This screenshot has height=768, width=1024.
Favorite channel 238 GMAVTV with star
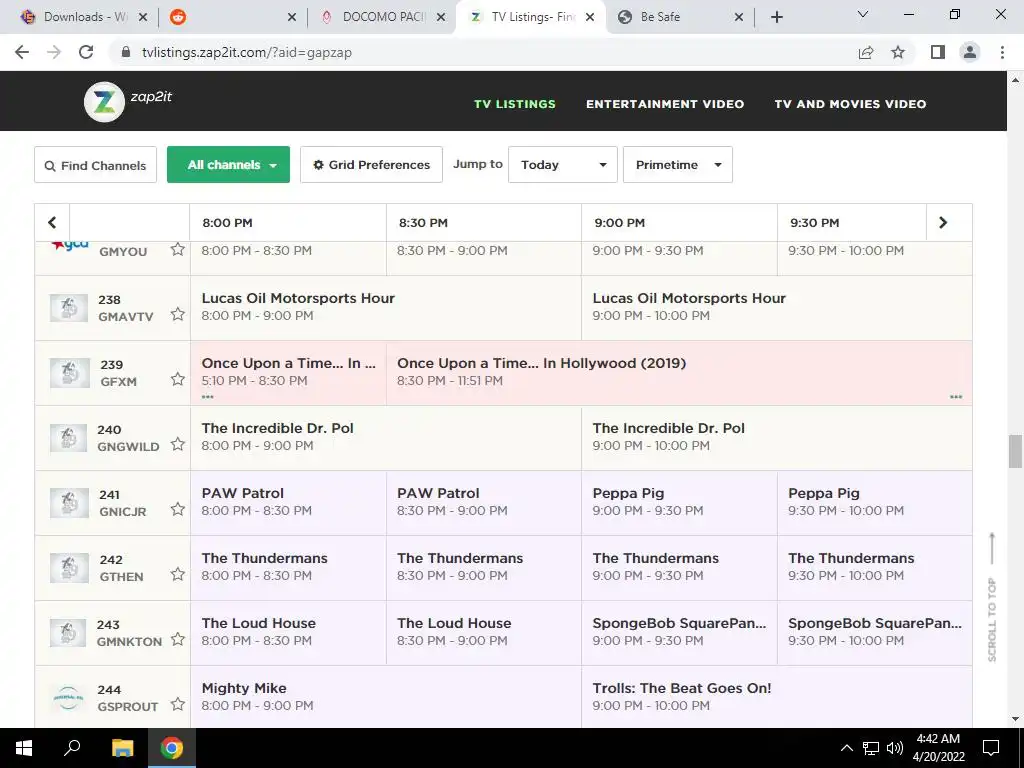[178, 314]
